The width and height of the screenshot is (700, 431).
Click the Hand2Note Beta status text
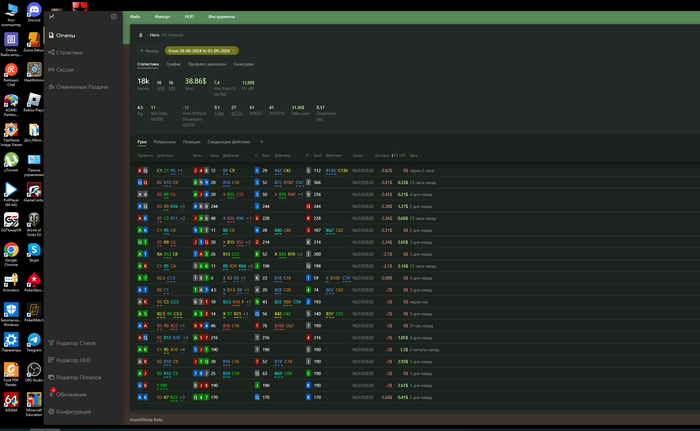click(146, 420)
